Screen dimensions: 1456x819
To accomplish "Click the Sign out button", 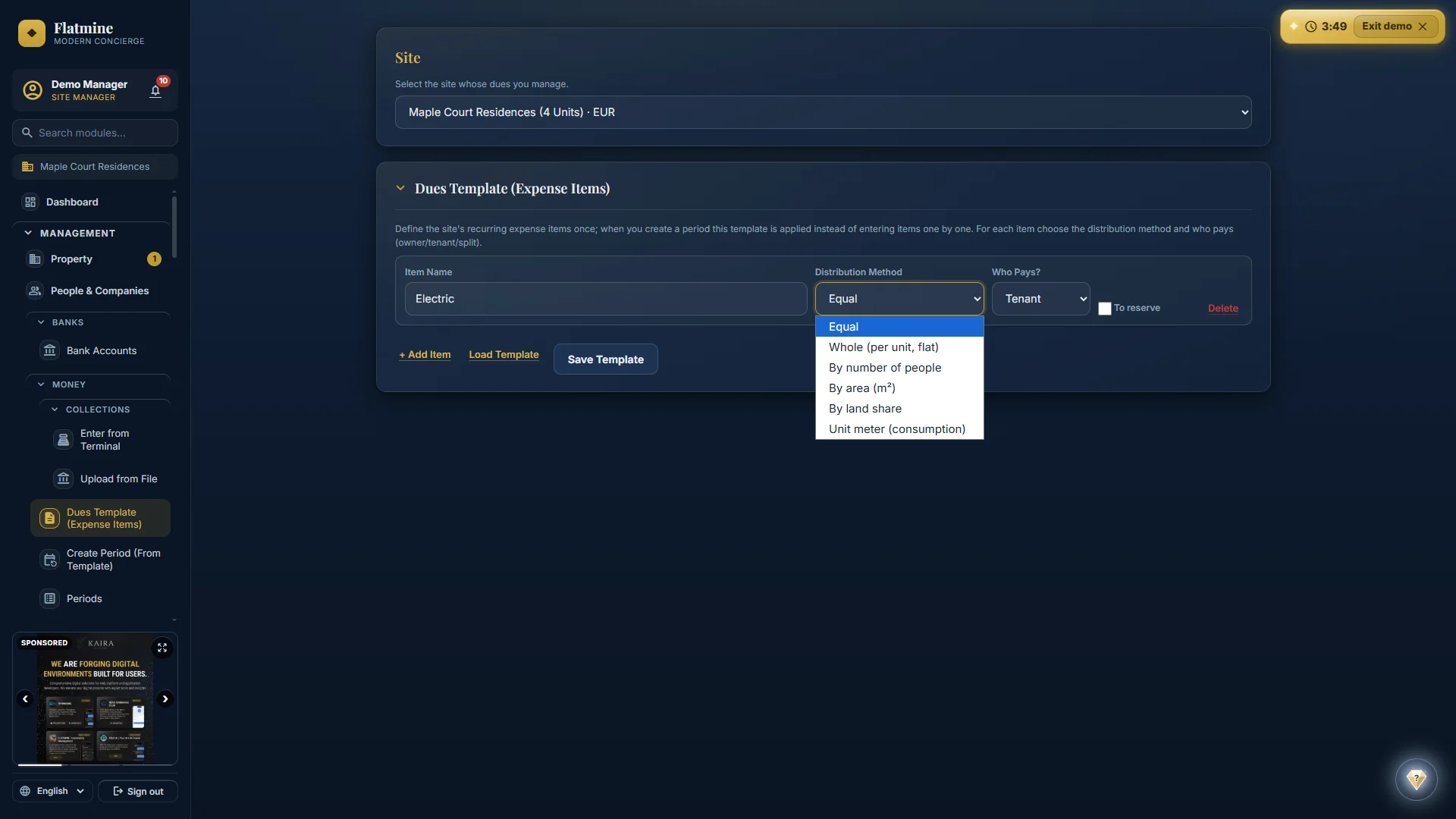I will click(138, 791).
